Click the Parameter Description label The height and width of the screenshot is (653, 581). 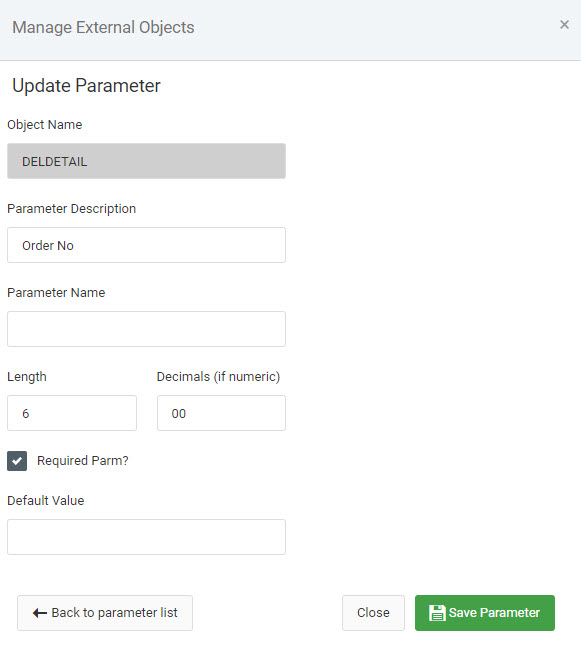pyautogui.click(x=72, y=209)
